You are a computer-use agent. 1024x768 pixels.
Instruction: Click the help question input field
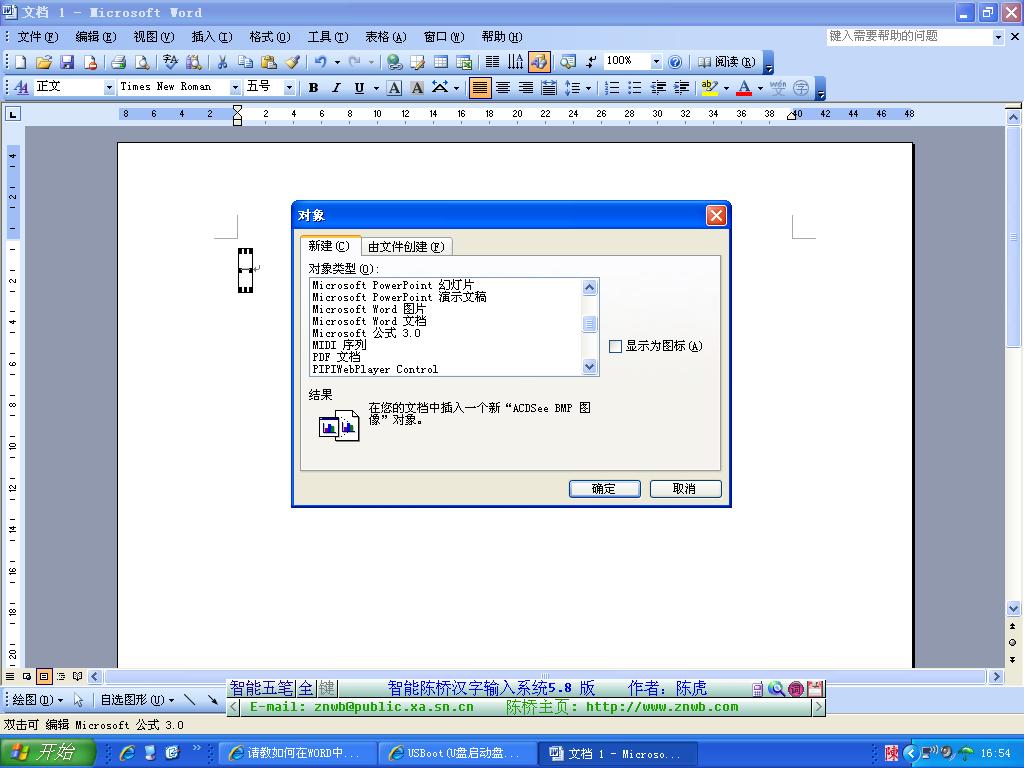pos(910,37)
